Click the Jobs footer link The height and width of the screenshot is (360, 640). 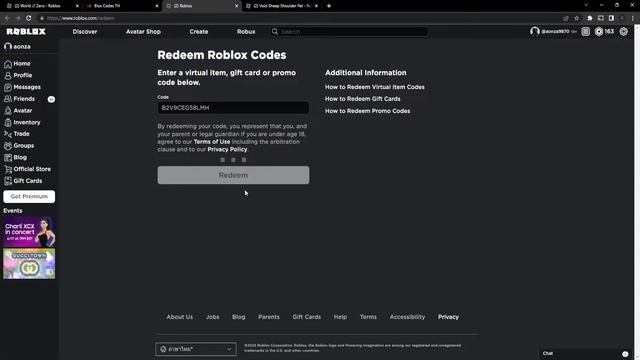tap(212, 317)
